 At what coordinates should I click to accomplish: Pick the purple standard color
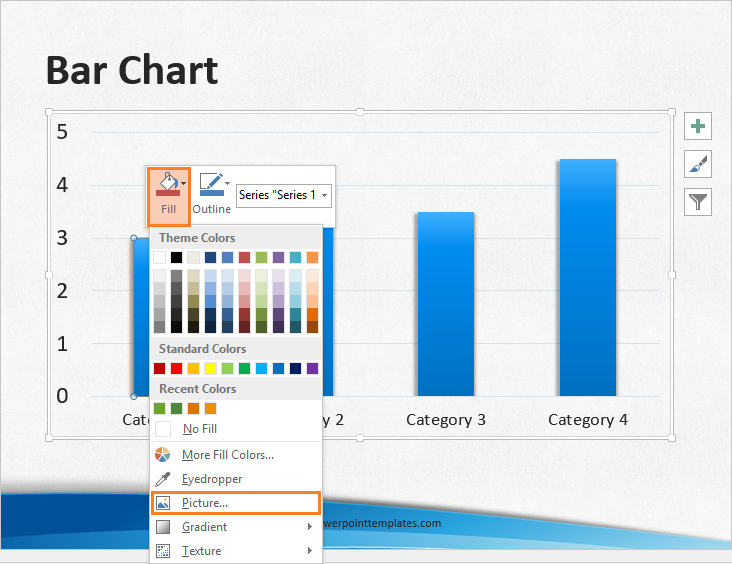click(313, 368)
